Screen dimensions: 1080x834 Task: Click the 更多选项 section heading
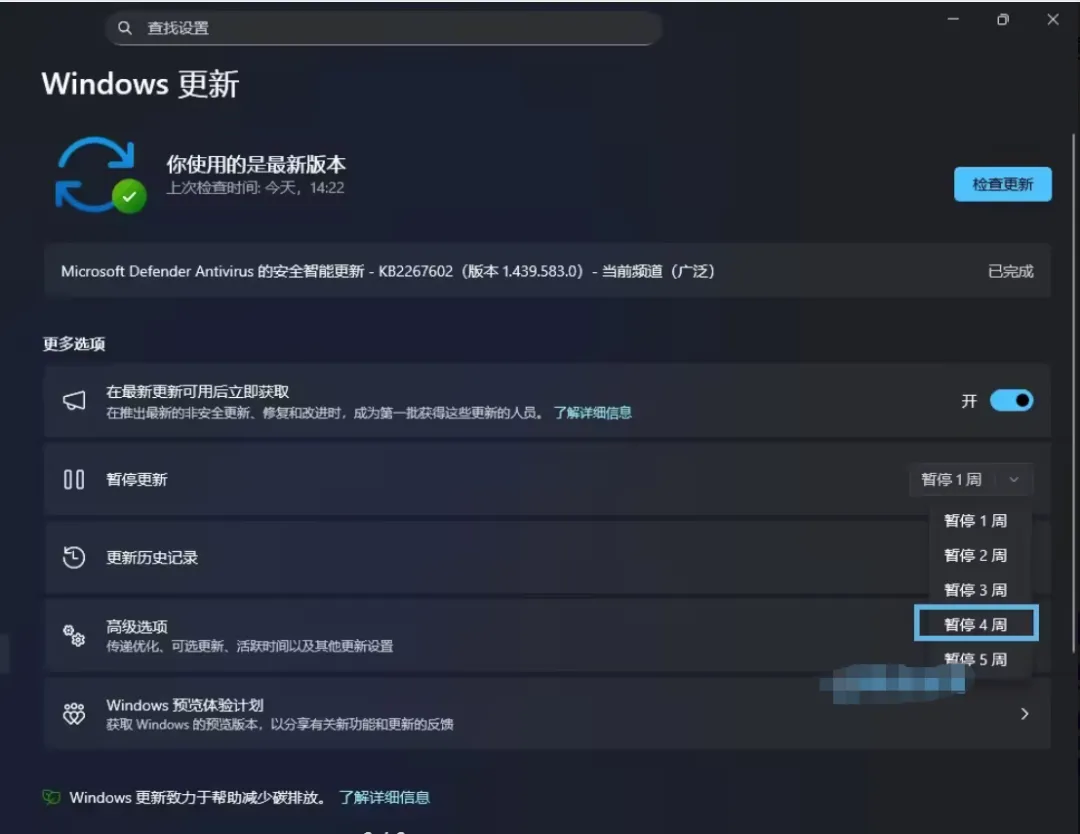(x=74, y=344)
